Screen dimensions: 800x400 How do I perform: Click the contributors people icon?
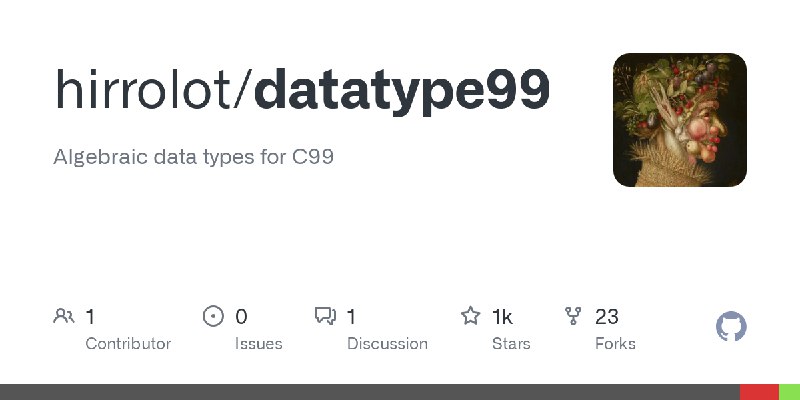64,316
